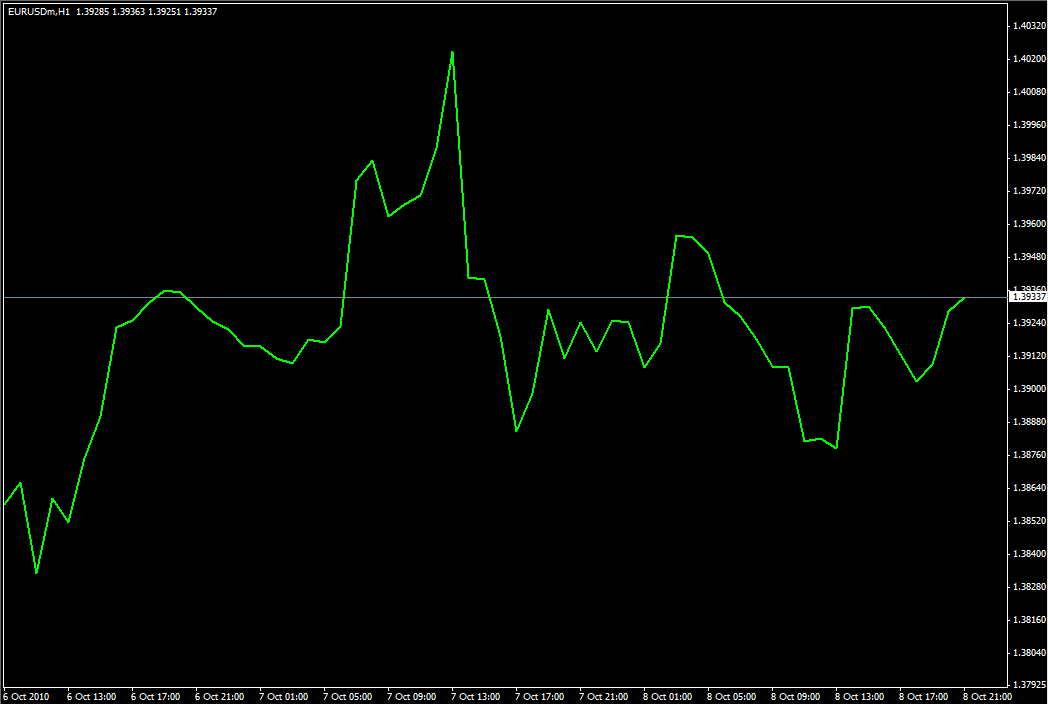
Task: Click the 1.39240 price axis label
Action: 1029,323
